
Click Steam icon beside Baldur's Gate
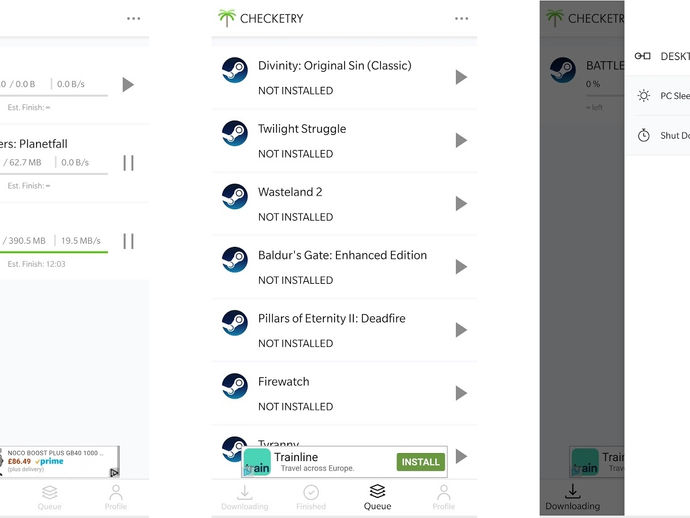pos(235,260)
